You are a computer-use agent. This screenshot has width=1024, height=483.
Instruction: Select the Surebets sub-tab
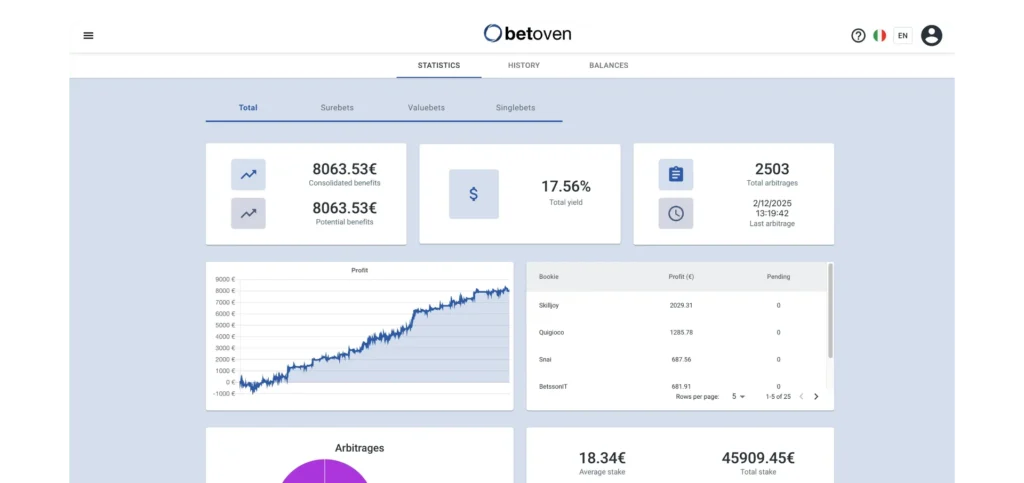pyautogui.click(x=337, y=107)
